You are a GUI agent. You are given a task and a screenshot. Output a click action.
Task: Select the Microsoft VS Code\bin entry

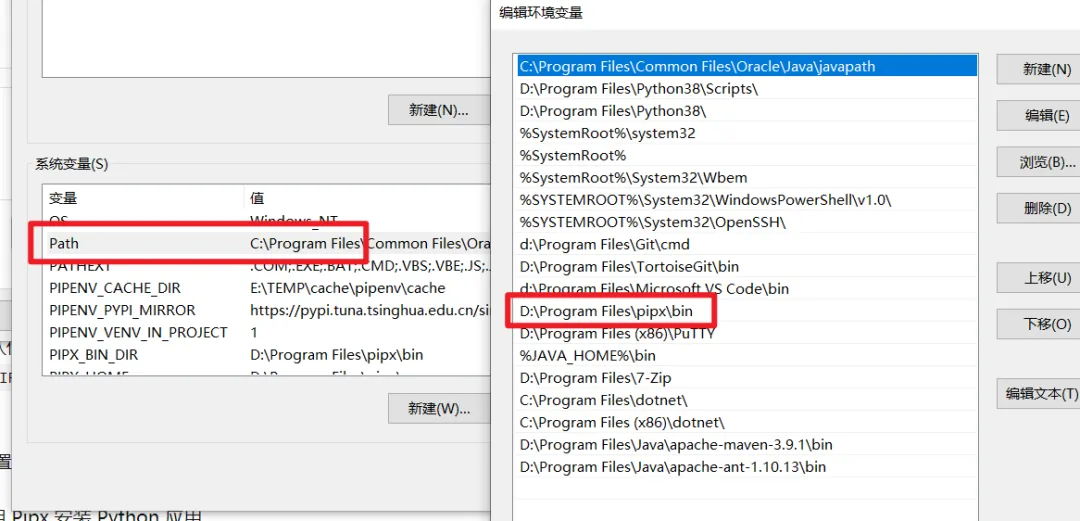click(x=747, y=289)
